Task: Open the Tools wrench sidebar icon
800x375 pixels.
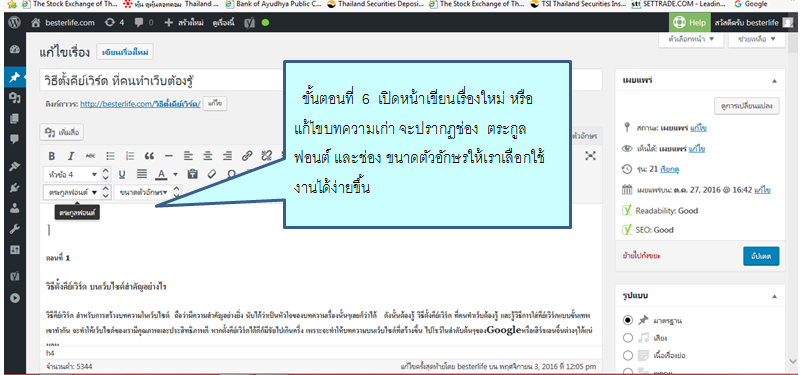Action: point(14,228)
